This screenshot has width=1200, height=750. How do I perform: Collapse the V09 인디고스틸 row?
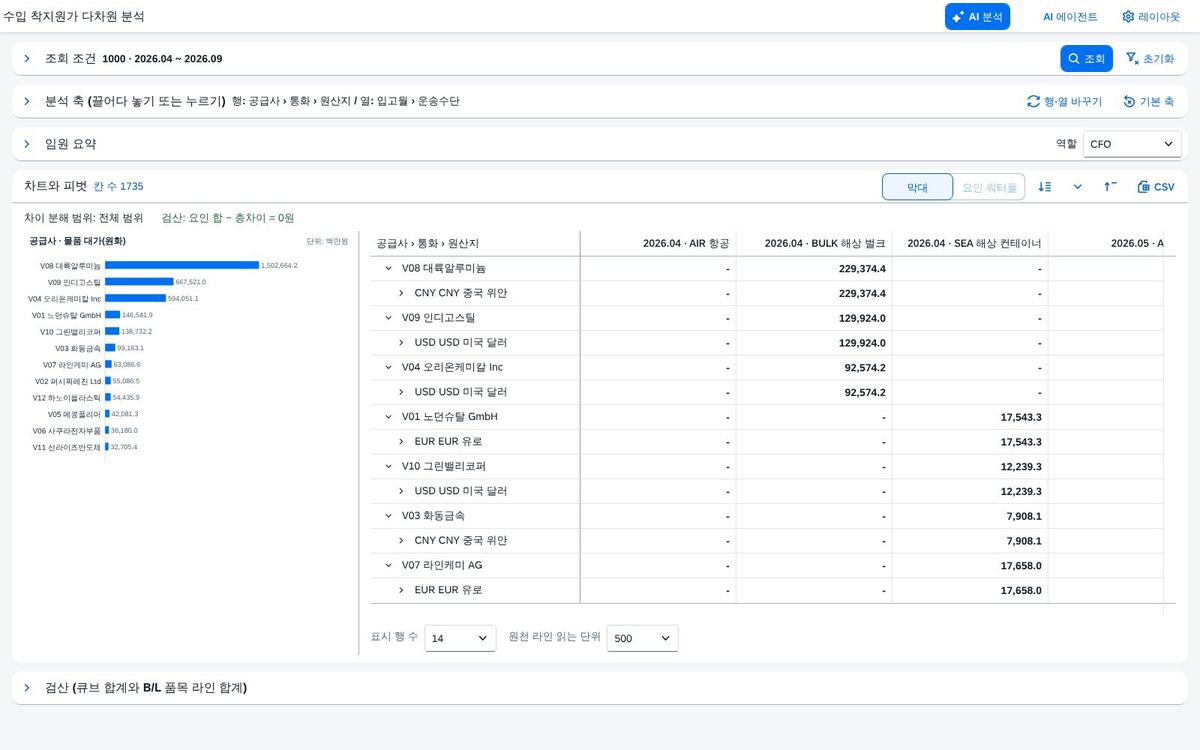(x=389, y=318)
